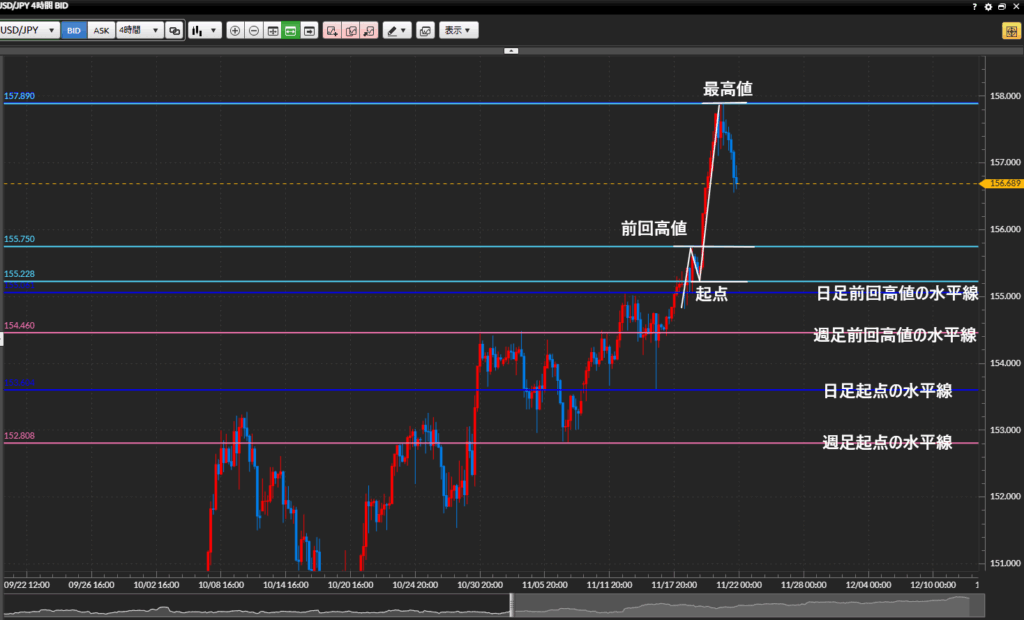Open the pencil drawing tools dropdown
This screenshot has height=620, width=1024.
coord(397,31)
